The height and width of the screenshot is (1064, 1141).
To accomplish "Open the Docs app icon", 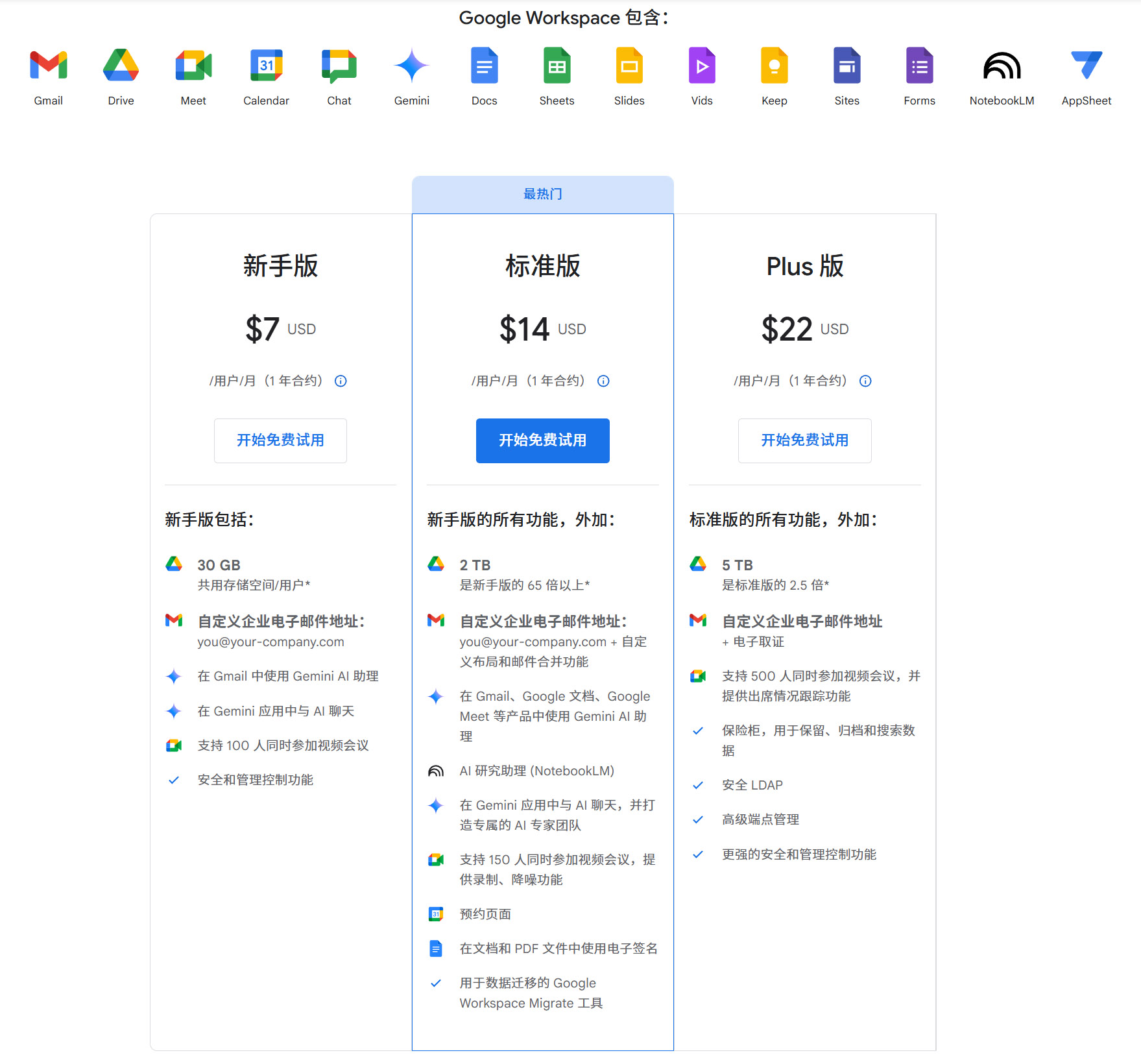I will [x=485, y=66].
